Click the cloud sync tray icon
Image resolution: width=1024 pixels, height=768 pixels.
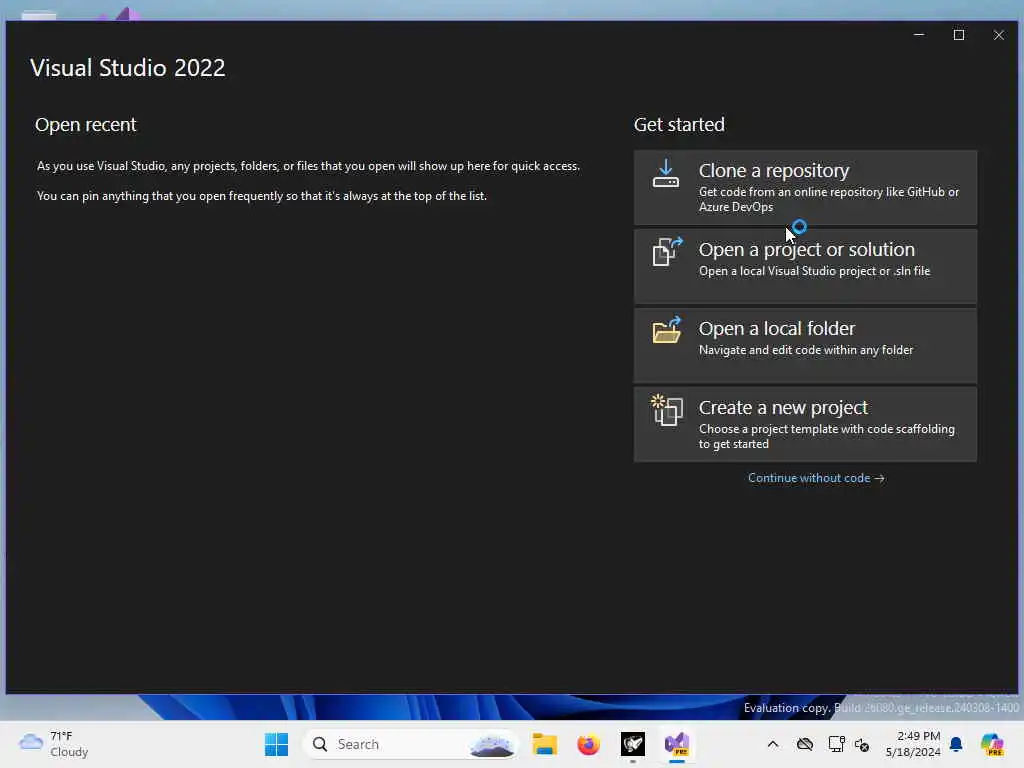(x=805, y=744)
